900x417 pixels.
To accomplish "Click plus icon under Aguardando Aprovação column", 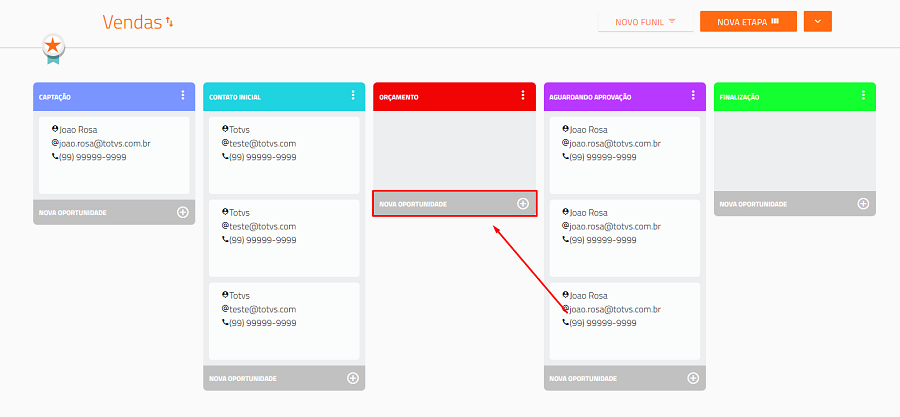I will point(693,378).
